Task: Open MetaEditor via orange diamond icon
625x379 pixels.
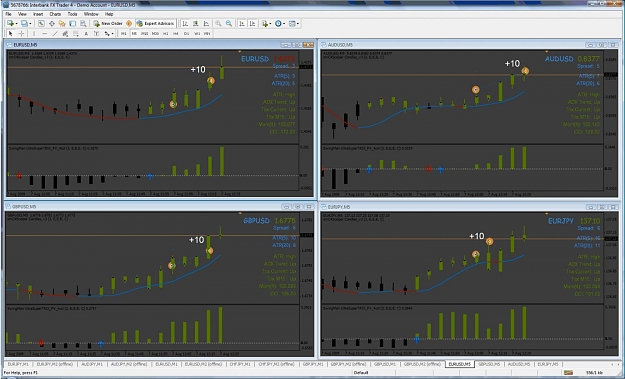Action: pos(129,24)
